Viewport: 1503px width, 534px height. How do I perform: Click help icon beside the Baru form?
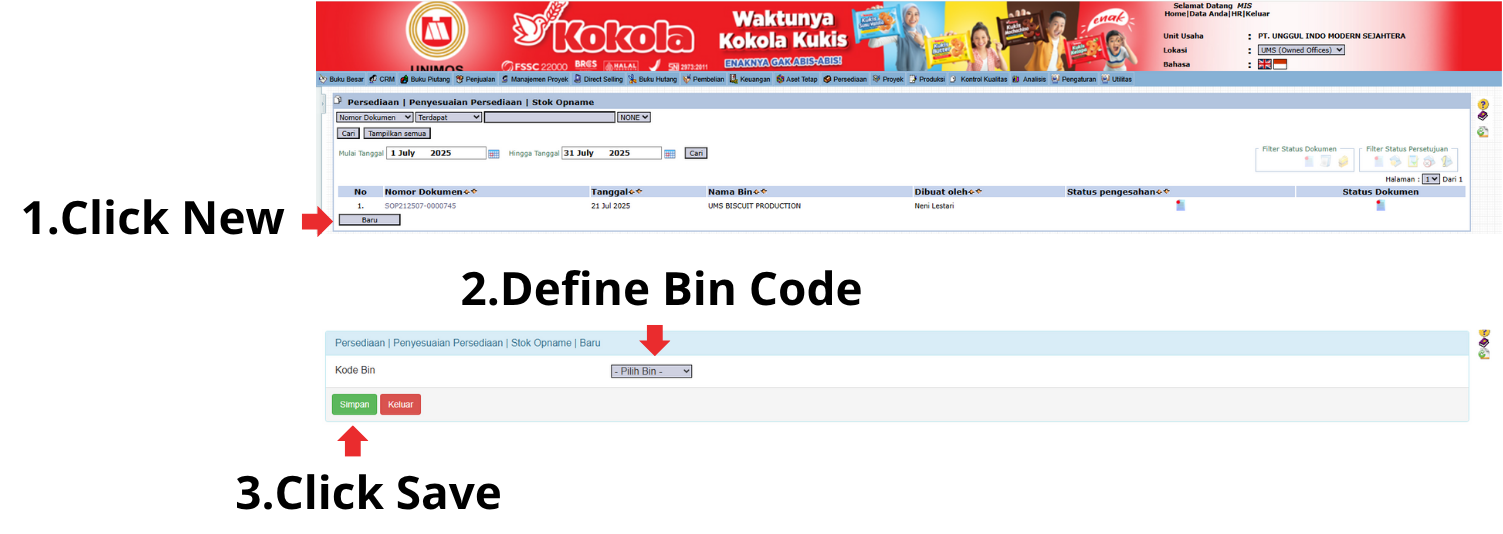point(1484,334)
